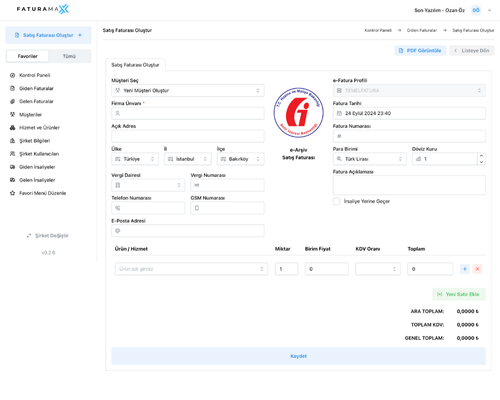
Task: Open the Para Birimi dropdown showing Türk Lirası
Action: click(370, 159)
